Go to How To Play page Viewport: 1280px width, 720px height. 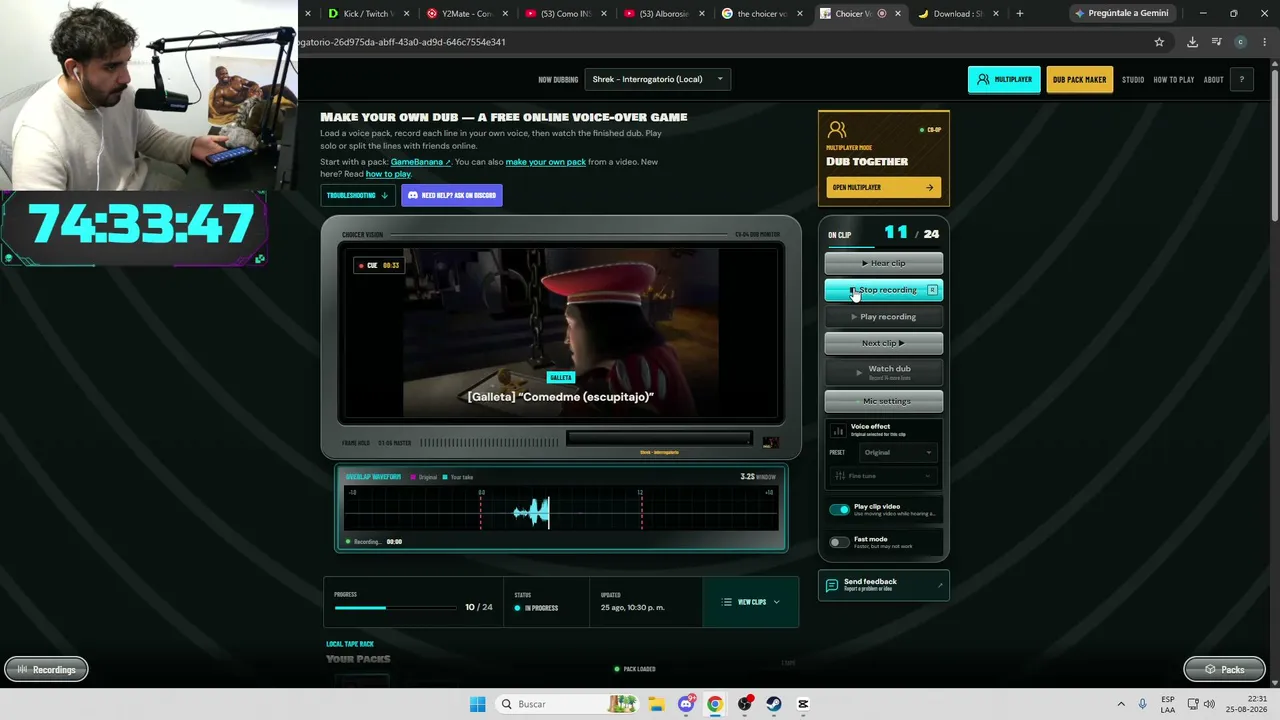pyautogui.click(x=1173, y=80)
